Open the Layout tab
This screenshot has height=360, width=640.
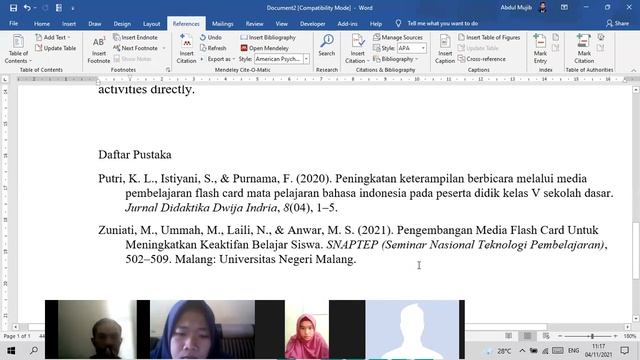click(151, 24)
